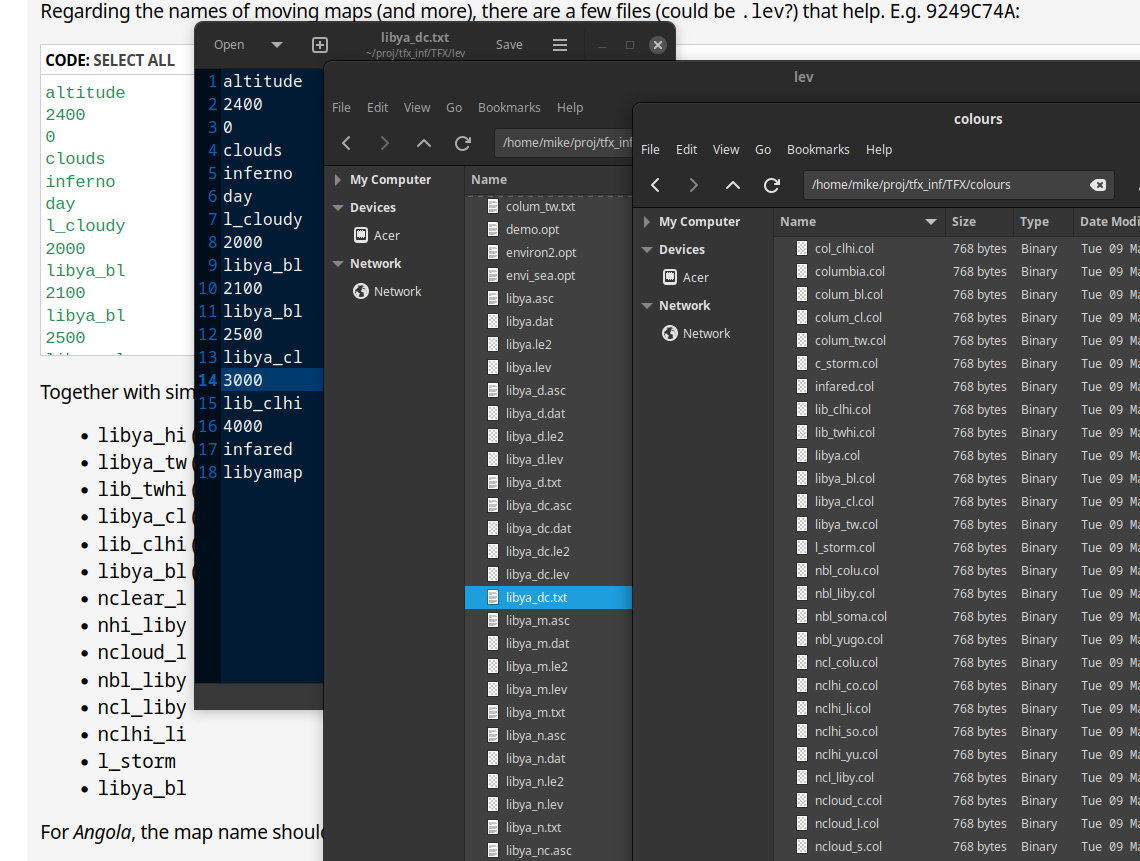Sort colours files by Size column
The image size is (1140, 861).
[964, 222]
